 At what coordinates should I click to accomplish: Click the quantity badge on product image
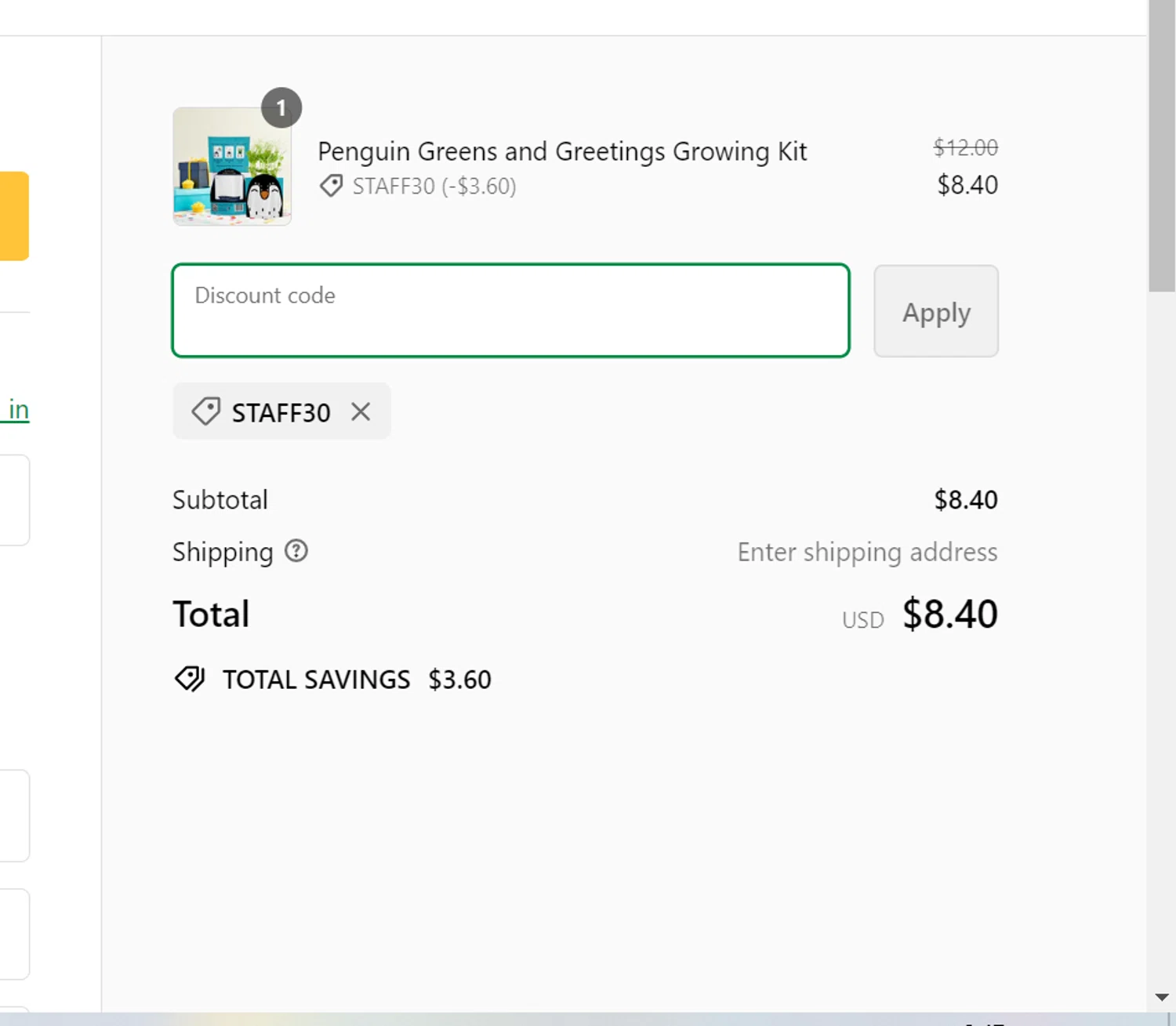coord(281,108)
